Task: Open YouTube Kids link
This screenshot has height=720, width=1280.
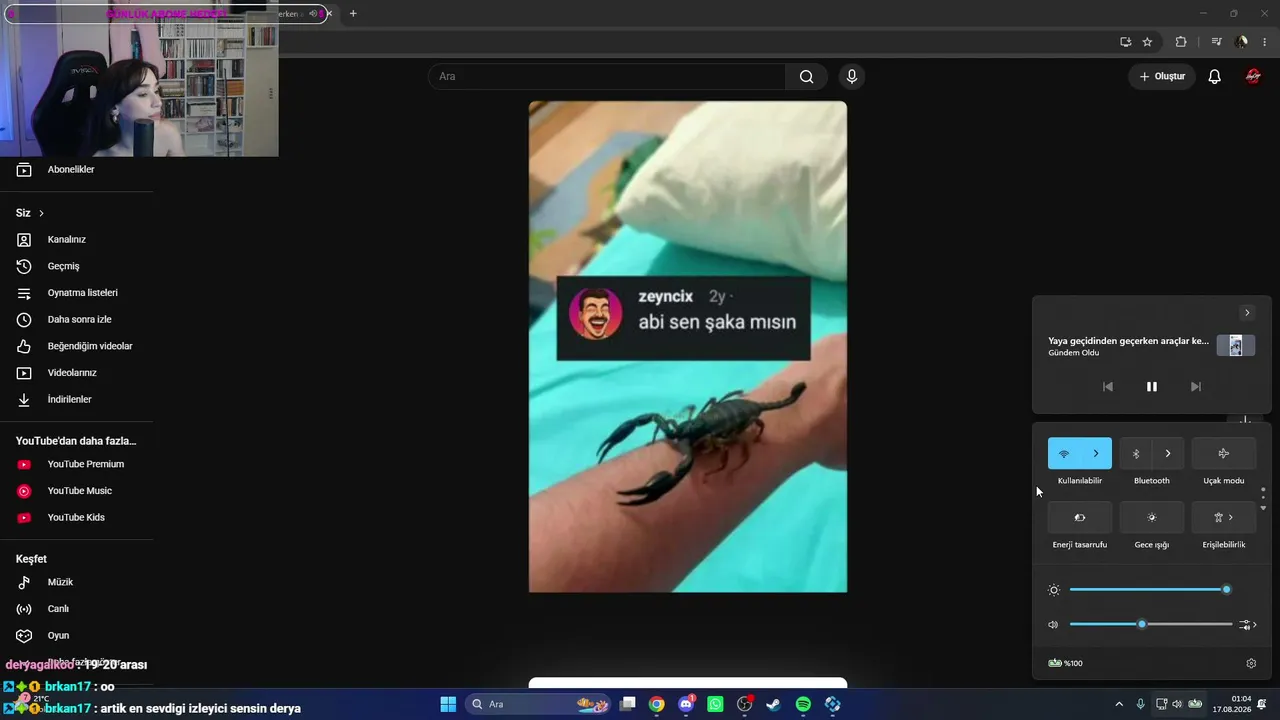Action: (77, 517)
